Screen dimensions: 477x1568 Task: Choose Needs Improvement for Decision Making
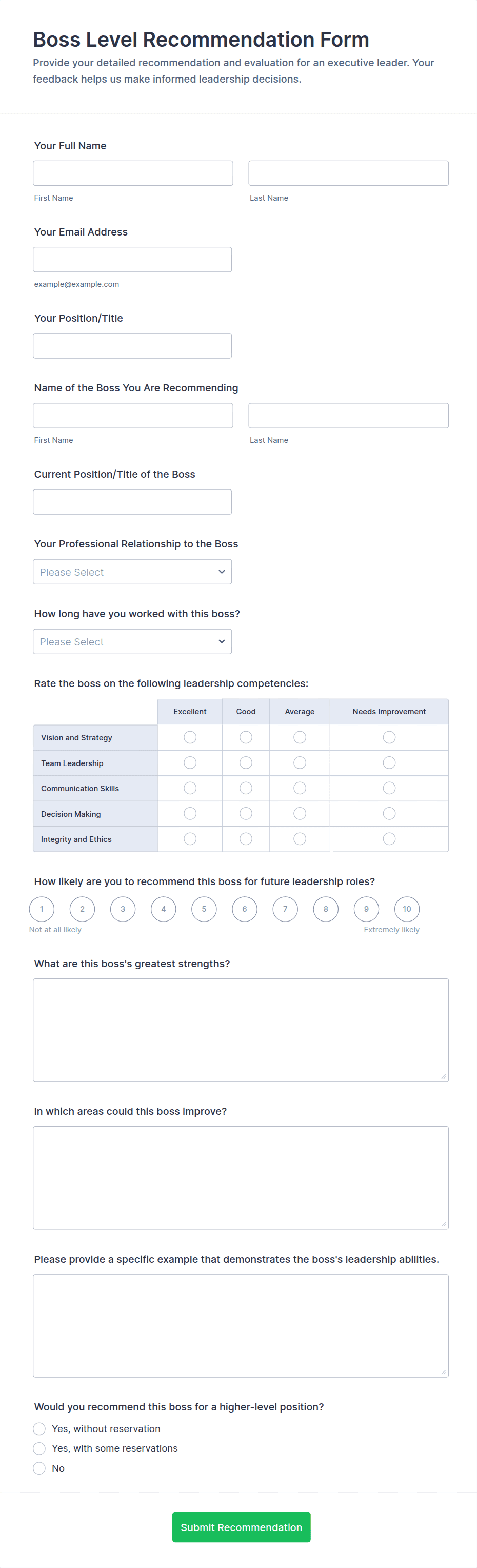pyautogui.click(x=389, y=813)
